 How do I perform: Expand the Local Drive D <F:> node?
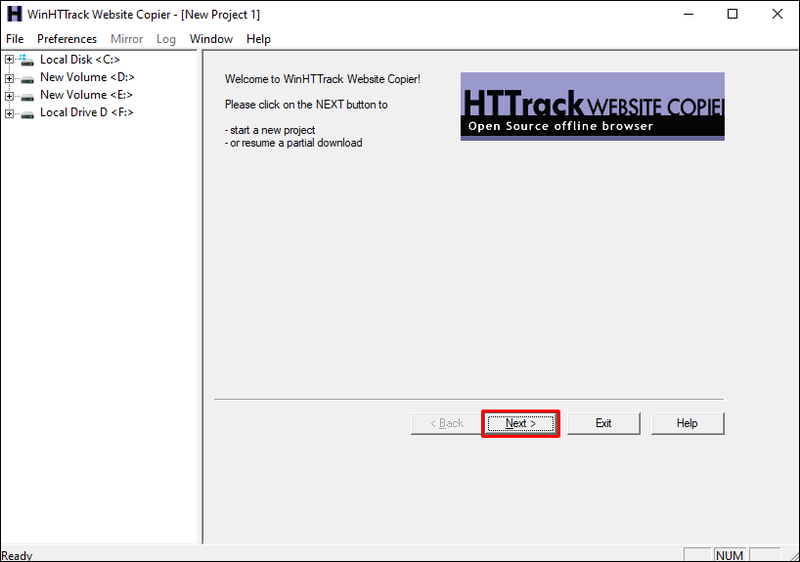9,113
